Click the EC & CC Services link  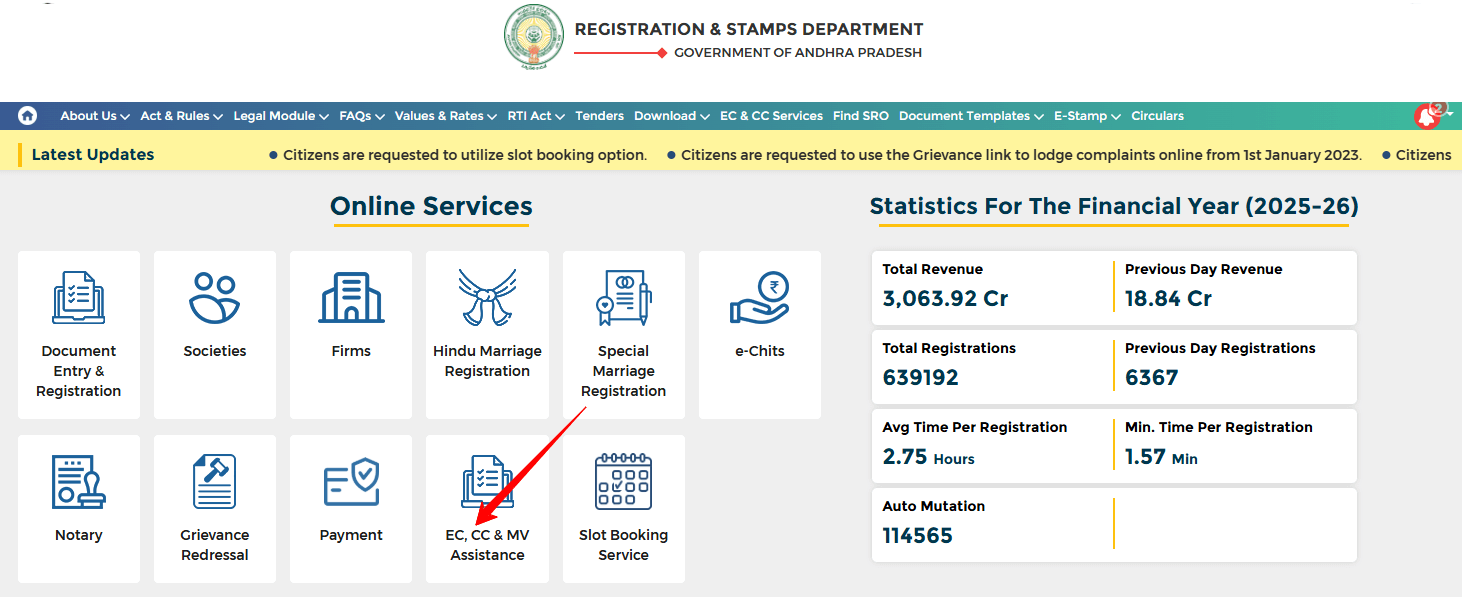pos(771,115)
